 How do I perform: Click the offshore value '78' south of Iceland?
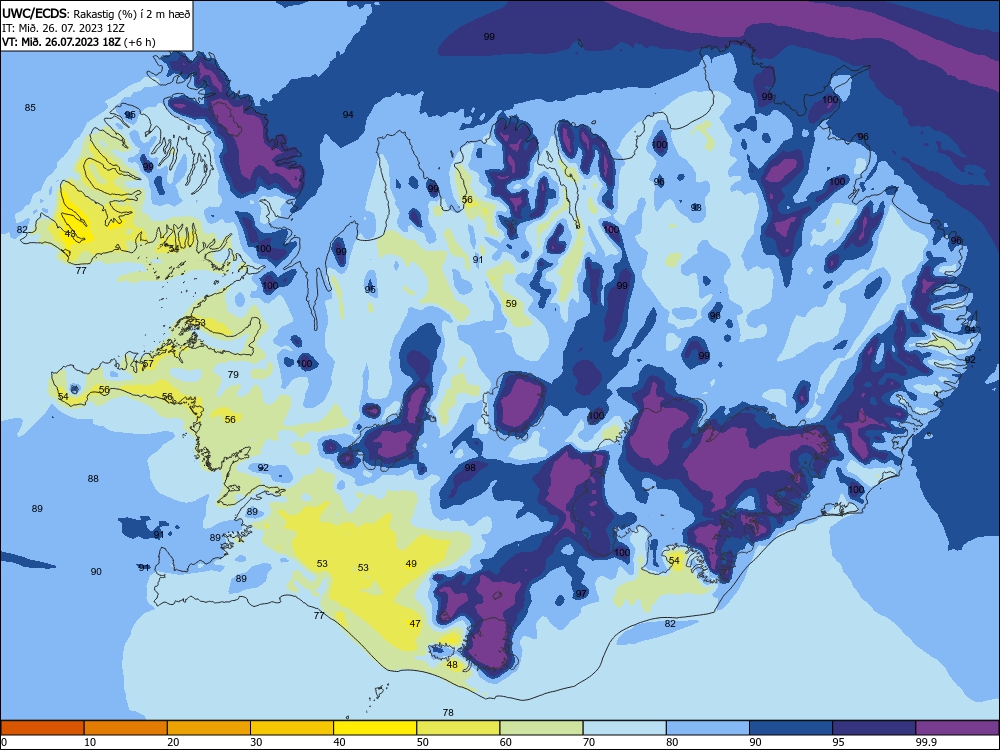[x=448, y=712]
